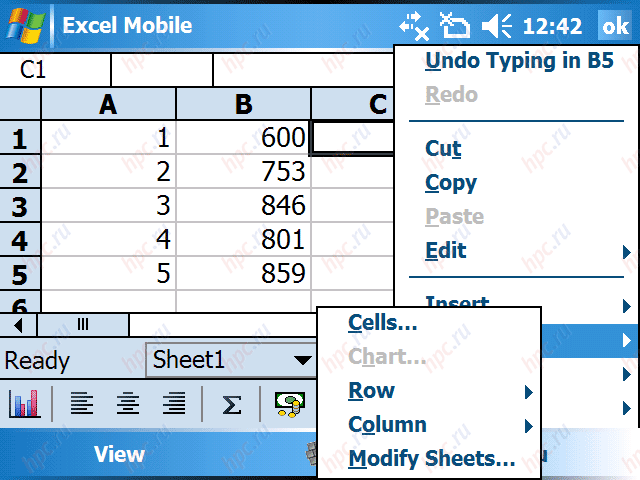
Task: Expand the Edit submenu
Action: pyautogui.click(x=516, y=251)
